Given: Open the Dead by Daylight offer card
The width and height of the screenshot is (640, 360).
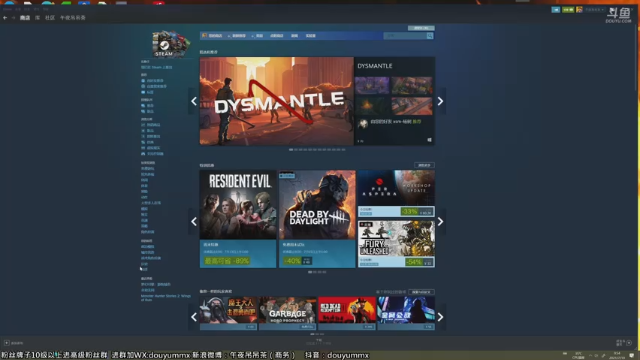Looking at the screenshot, I should [x=317, y=219].
